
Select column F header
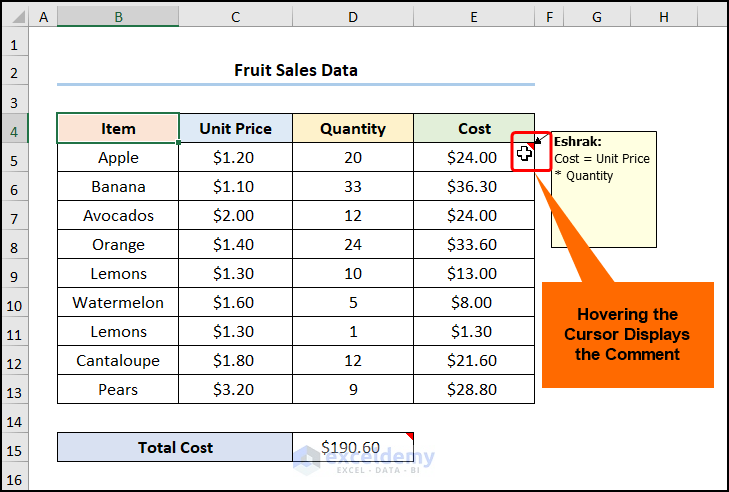[549, 17]
